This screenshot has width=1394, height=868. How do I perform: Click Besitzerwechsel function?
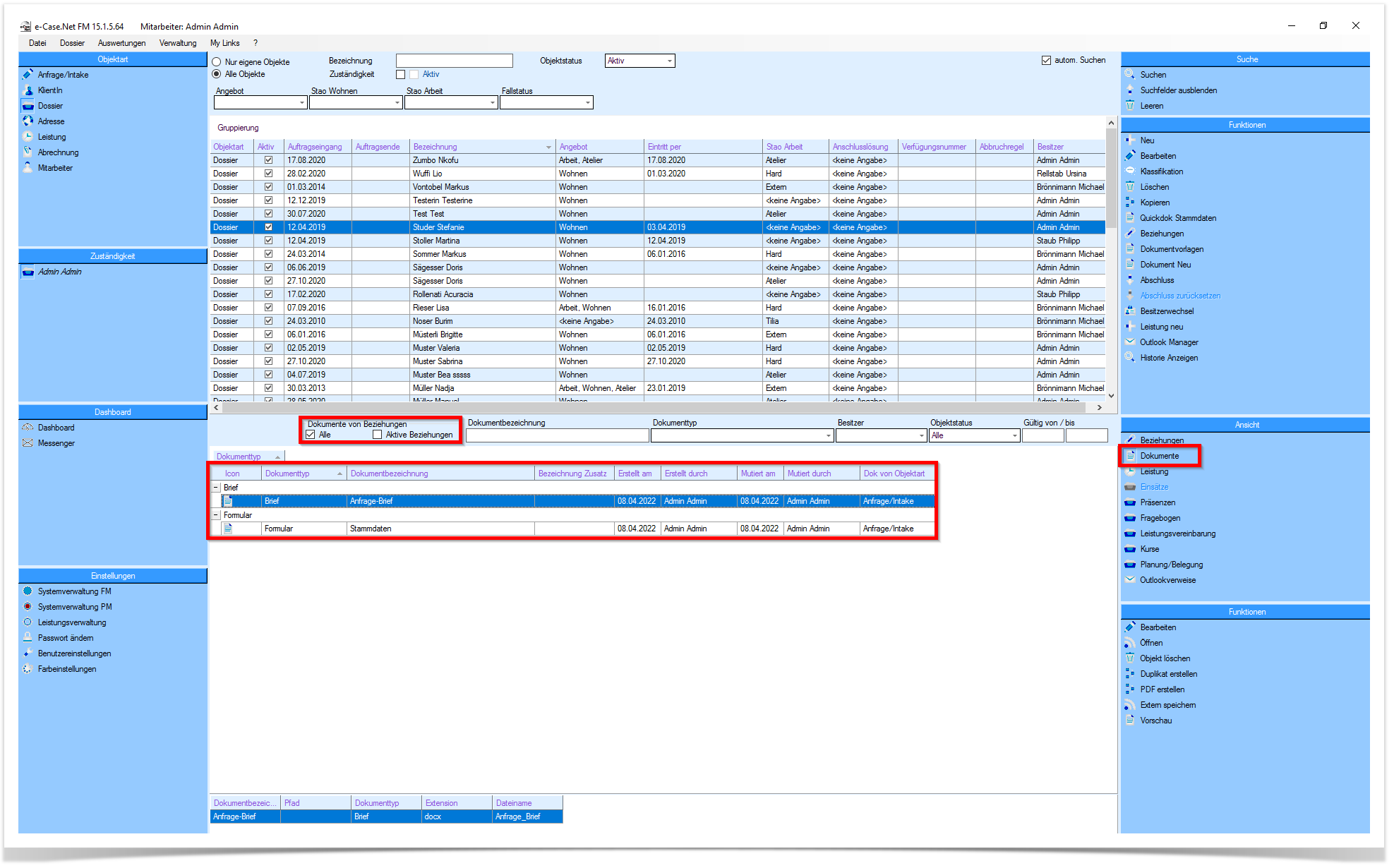1167,311
